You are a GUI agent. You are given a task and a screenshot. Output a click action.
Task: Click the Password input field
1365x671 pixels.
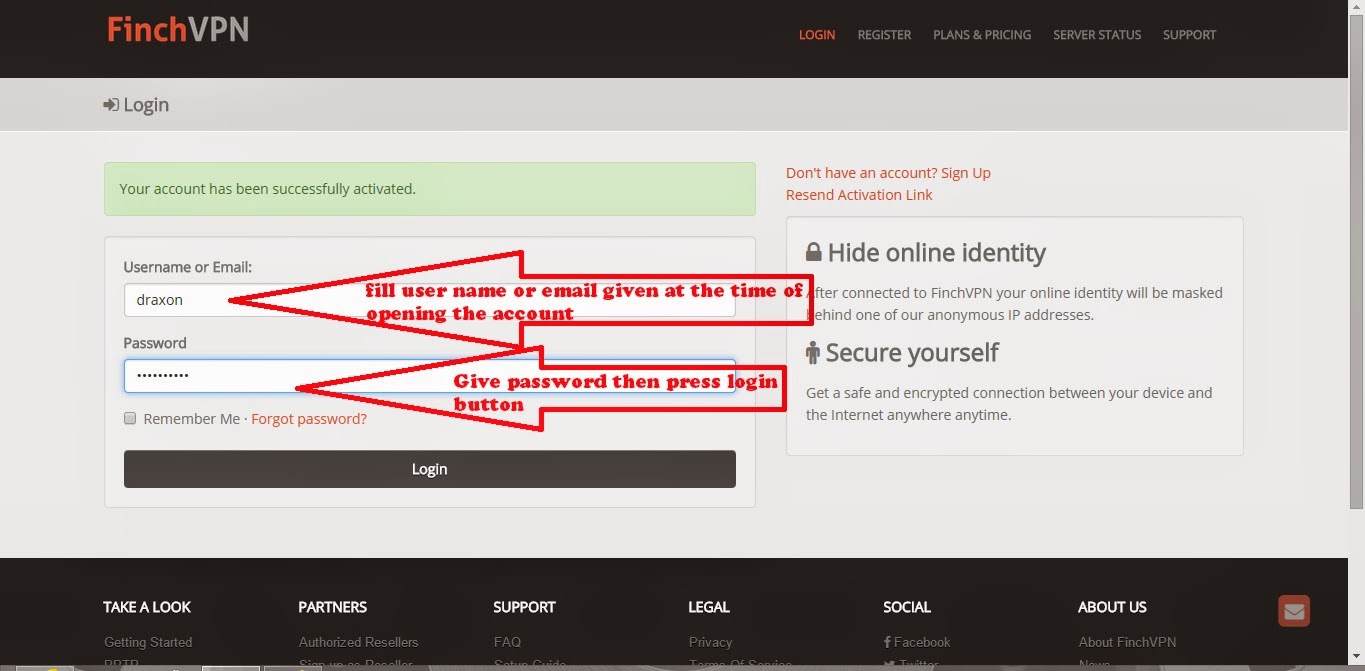(429, 376)
